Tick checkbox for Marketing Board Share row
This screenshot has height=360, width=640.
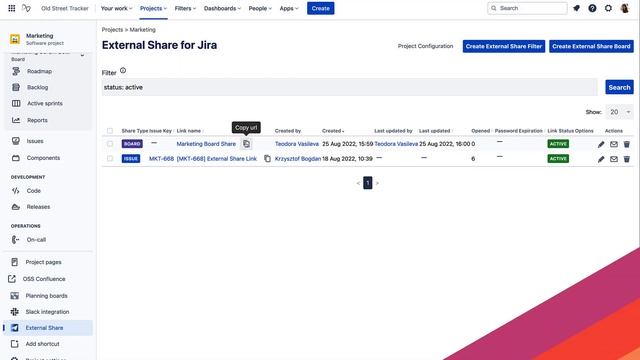pyautogui.click(x=110, y=144)
